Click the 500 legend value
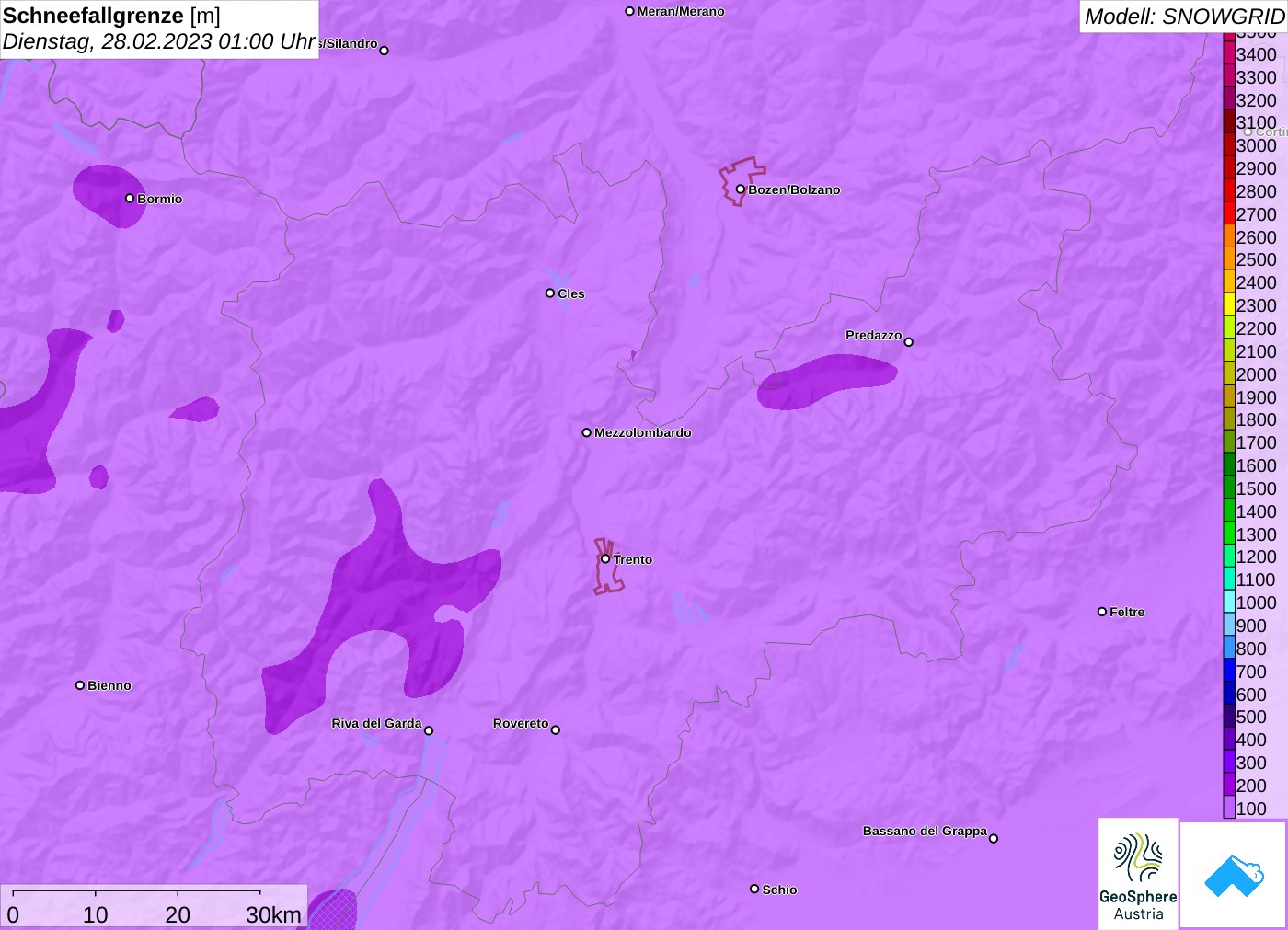 click(1251, 717)
